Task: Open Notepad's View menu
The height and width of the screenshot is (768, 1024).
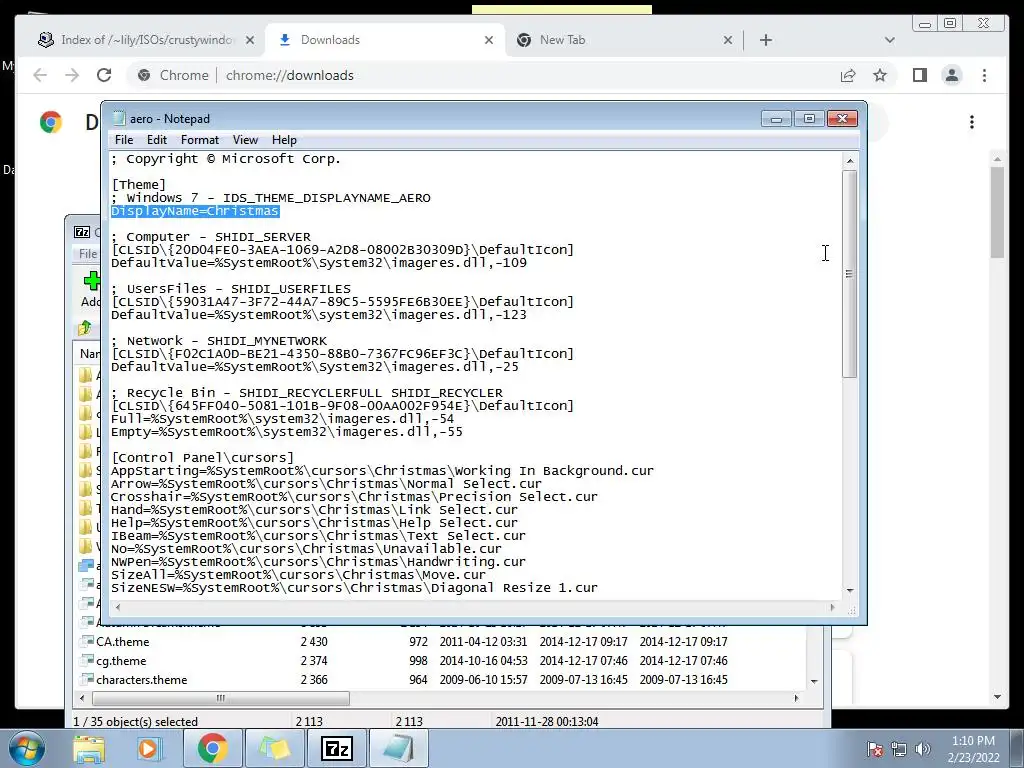Action: click(x=245, y=140)
